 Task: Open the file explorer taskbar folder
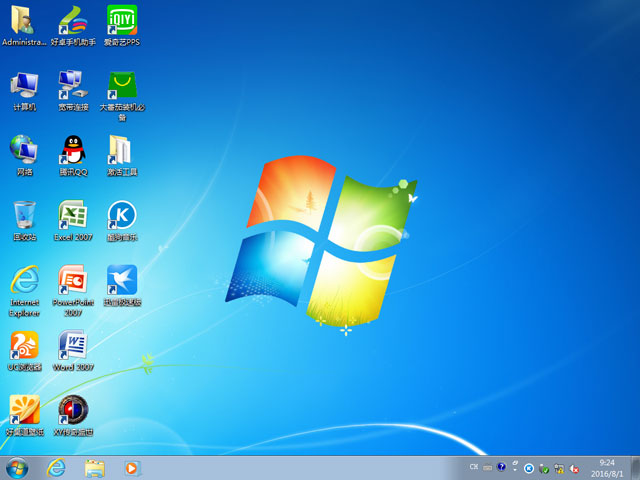point(95,467)
